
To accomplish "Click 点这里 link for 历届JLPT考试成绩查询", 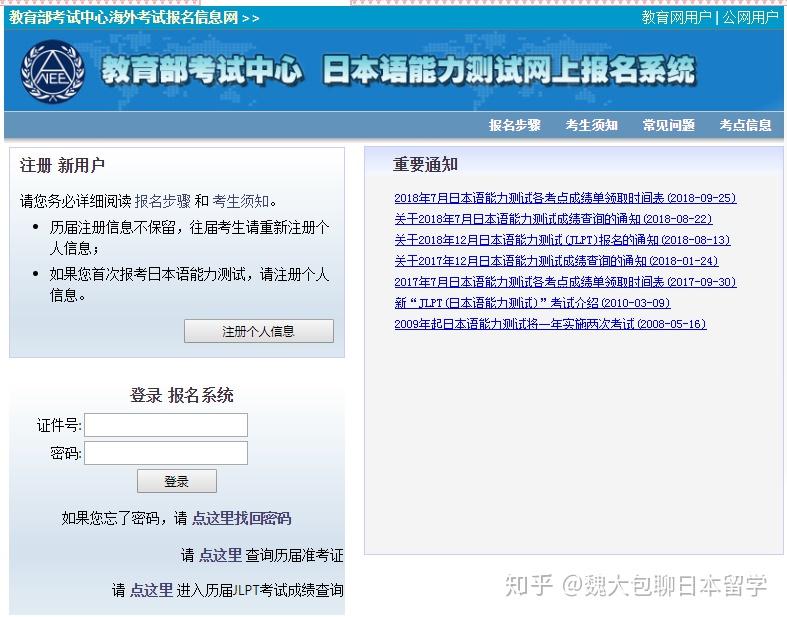I will (x=152, y=590).
